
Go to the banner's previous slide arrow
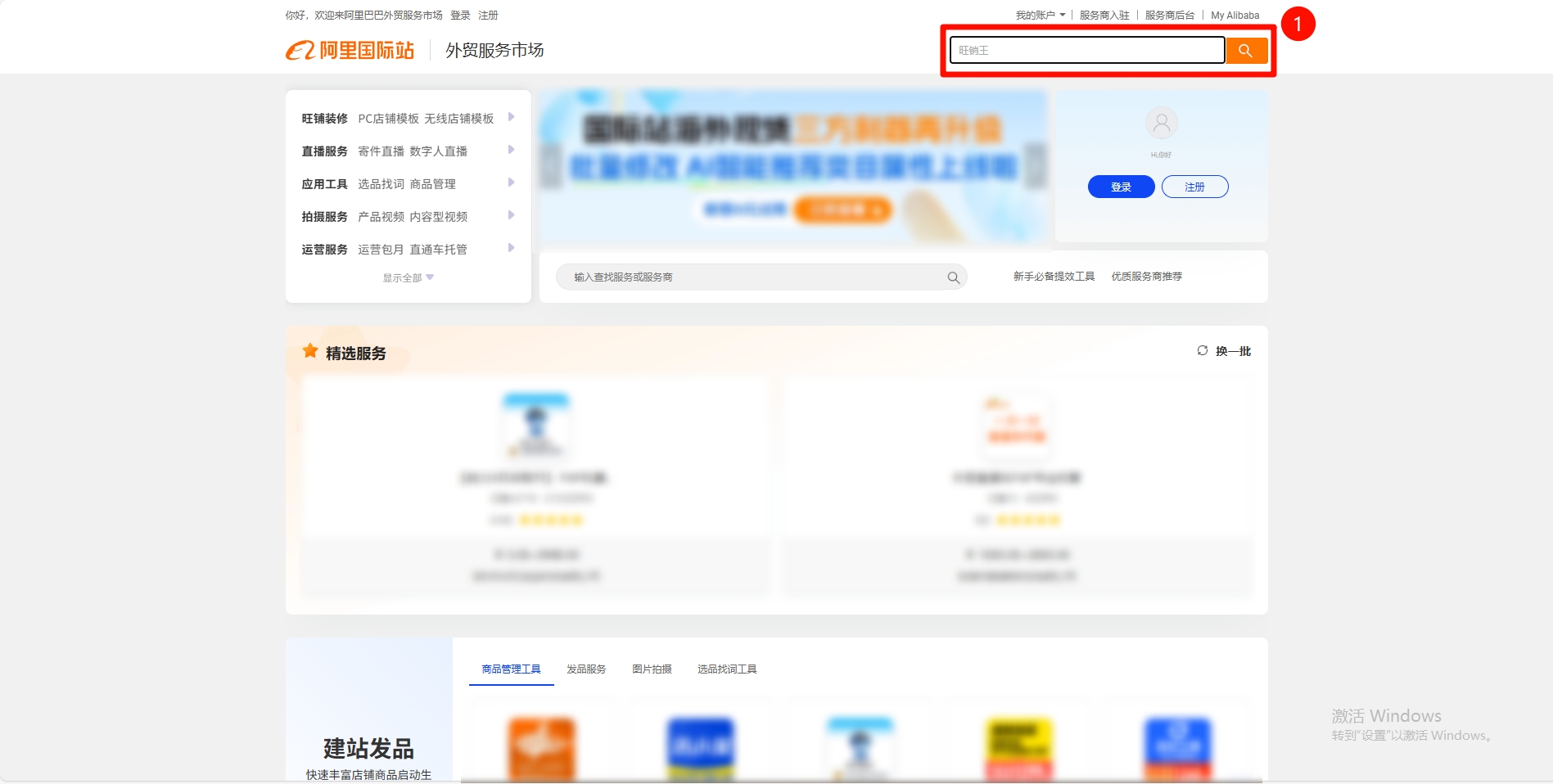point(551,166)
